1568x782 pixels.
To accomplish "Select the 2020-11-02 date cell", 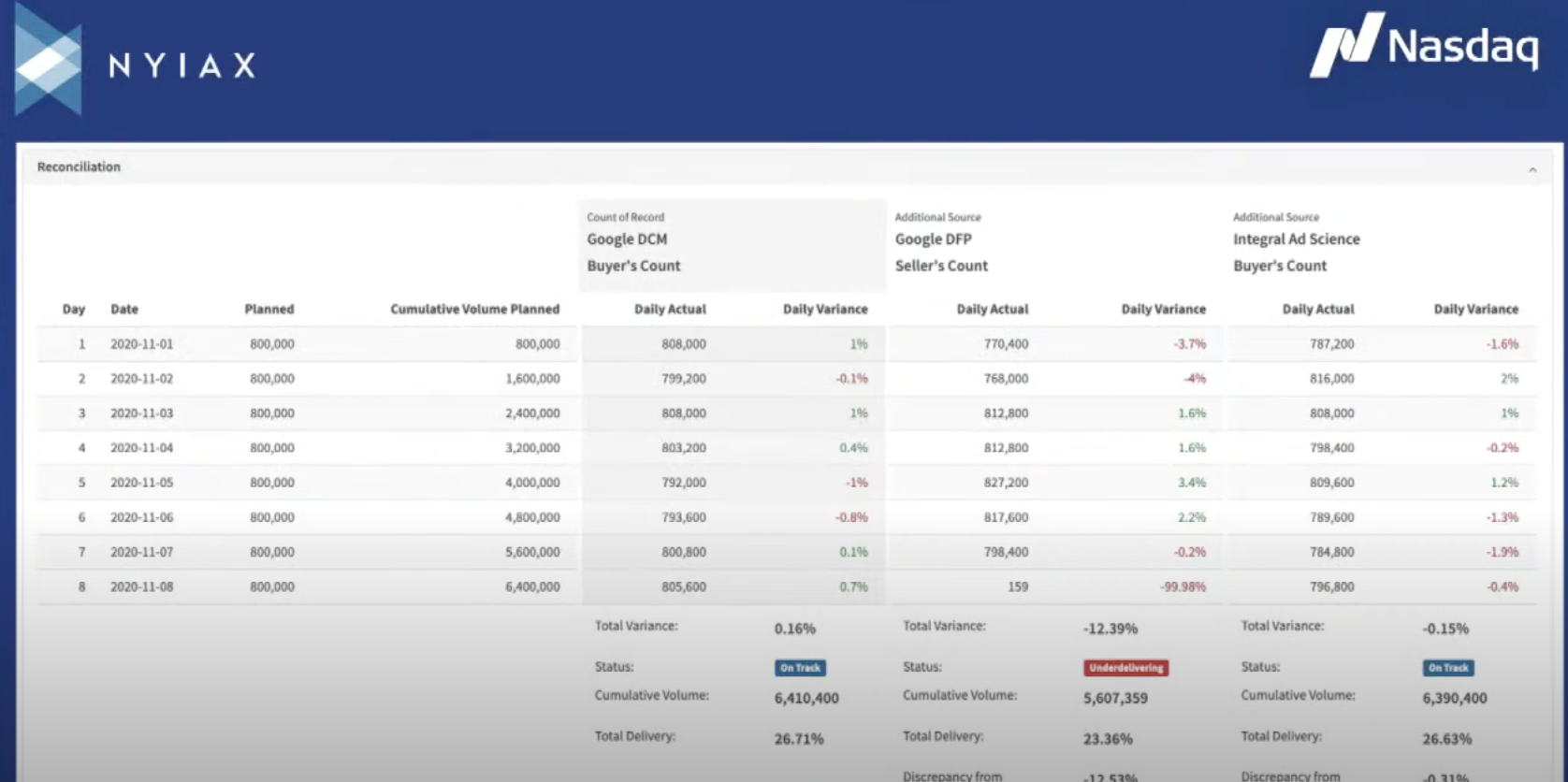I will pyautogui.click(x=141, y=379).
